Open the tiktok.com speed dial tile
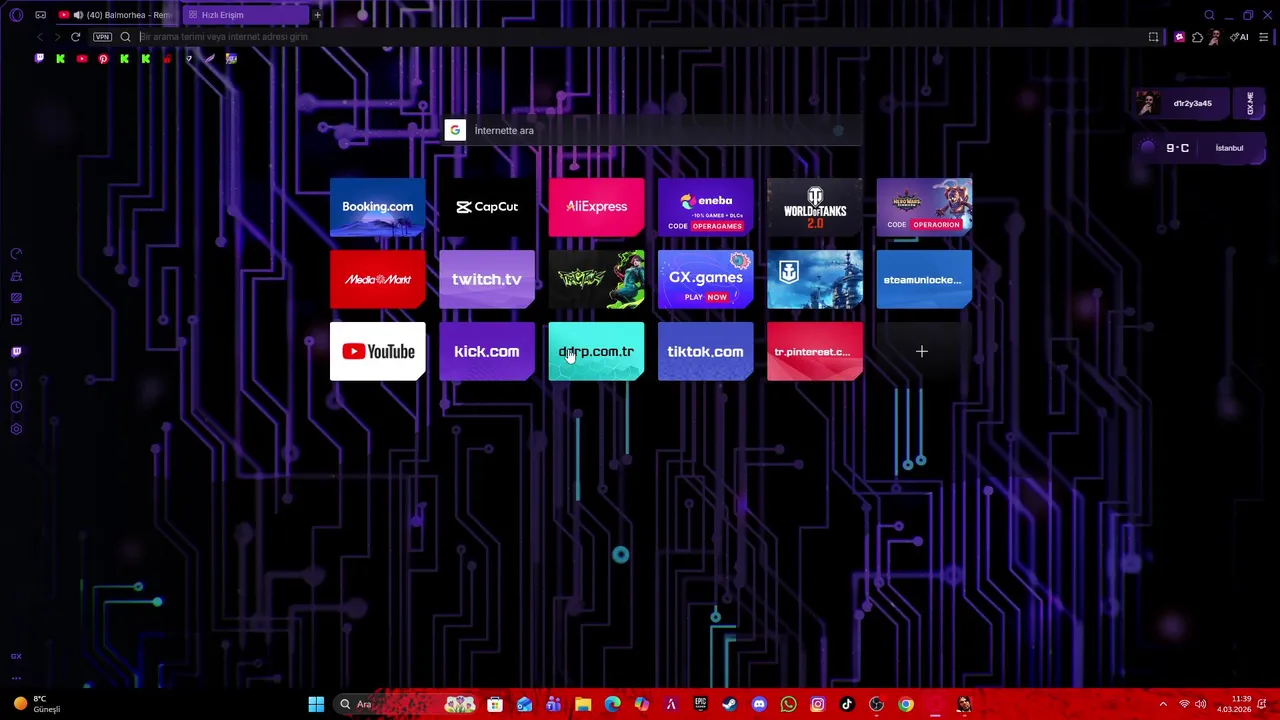 [705, 352]
